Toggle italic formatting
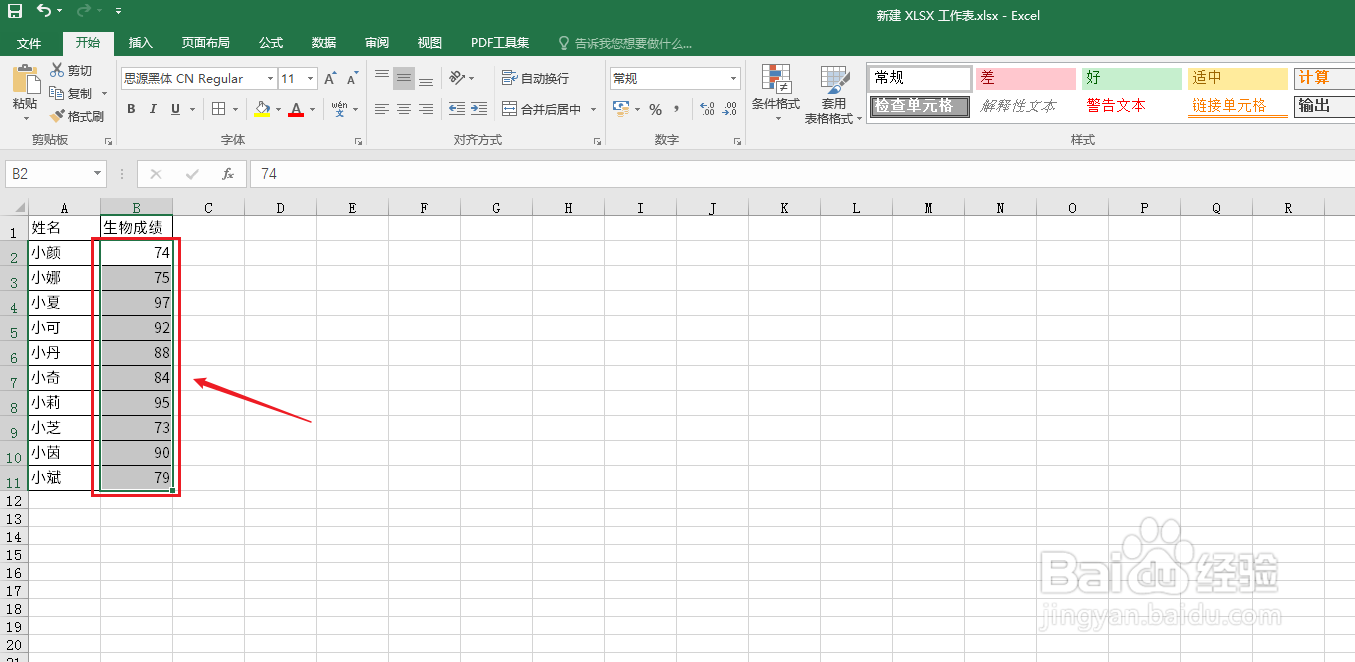Image resolution: width=1355 pixels, height=662 pixels. coord(154,109)
